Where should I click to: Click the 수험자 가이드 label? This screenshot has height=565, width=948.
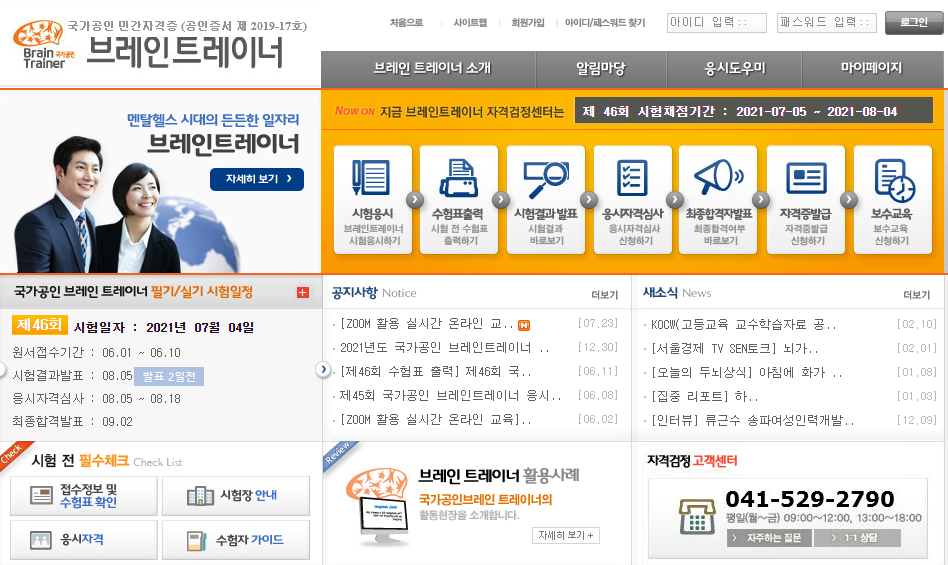250,540
